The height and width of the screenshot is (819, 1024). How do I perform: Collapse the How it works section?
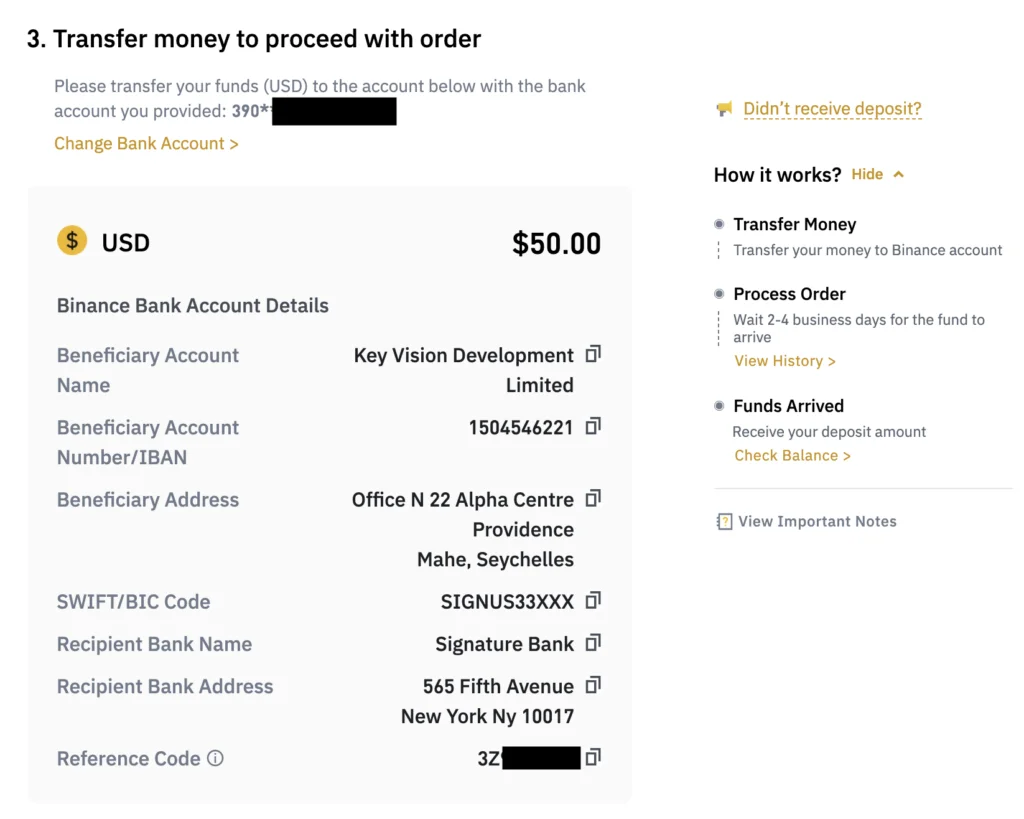coord(867,174)
